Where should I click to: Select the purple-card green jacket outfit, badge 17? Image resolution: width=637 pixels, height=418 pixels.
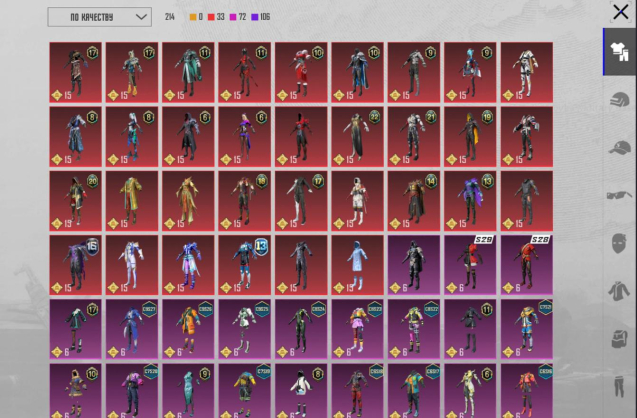click(76, 329)
